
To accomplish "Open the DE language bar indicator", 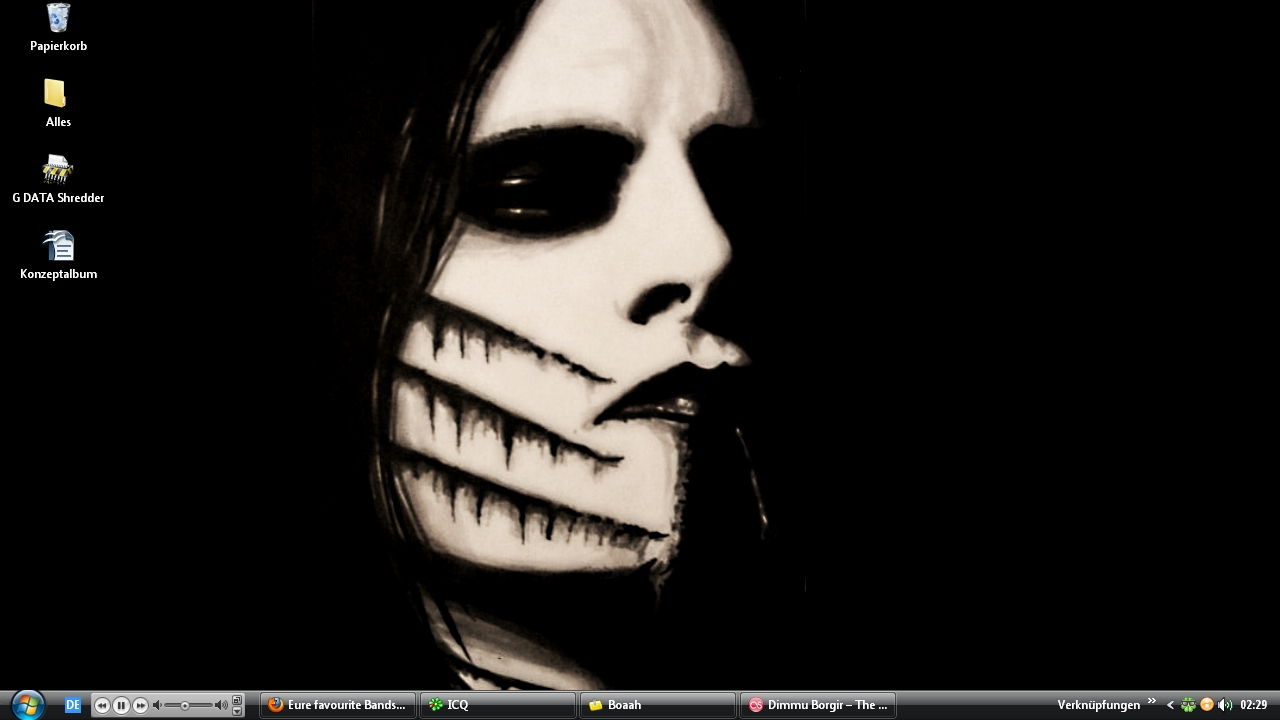I will point(73,705).
